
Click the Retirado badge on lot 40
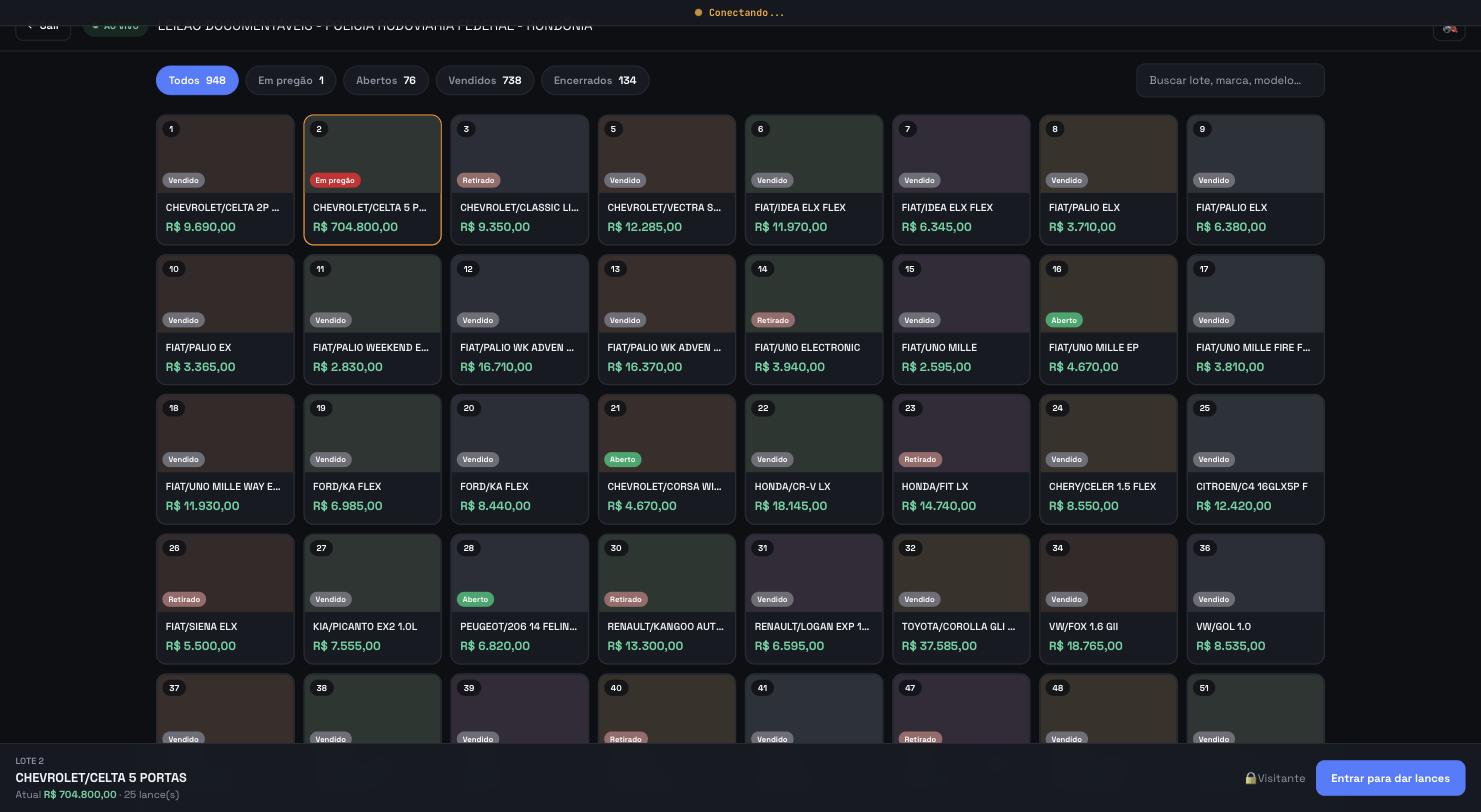[x=626, y=739]
